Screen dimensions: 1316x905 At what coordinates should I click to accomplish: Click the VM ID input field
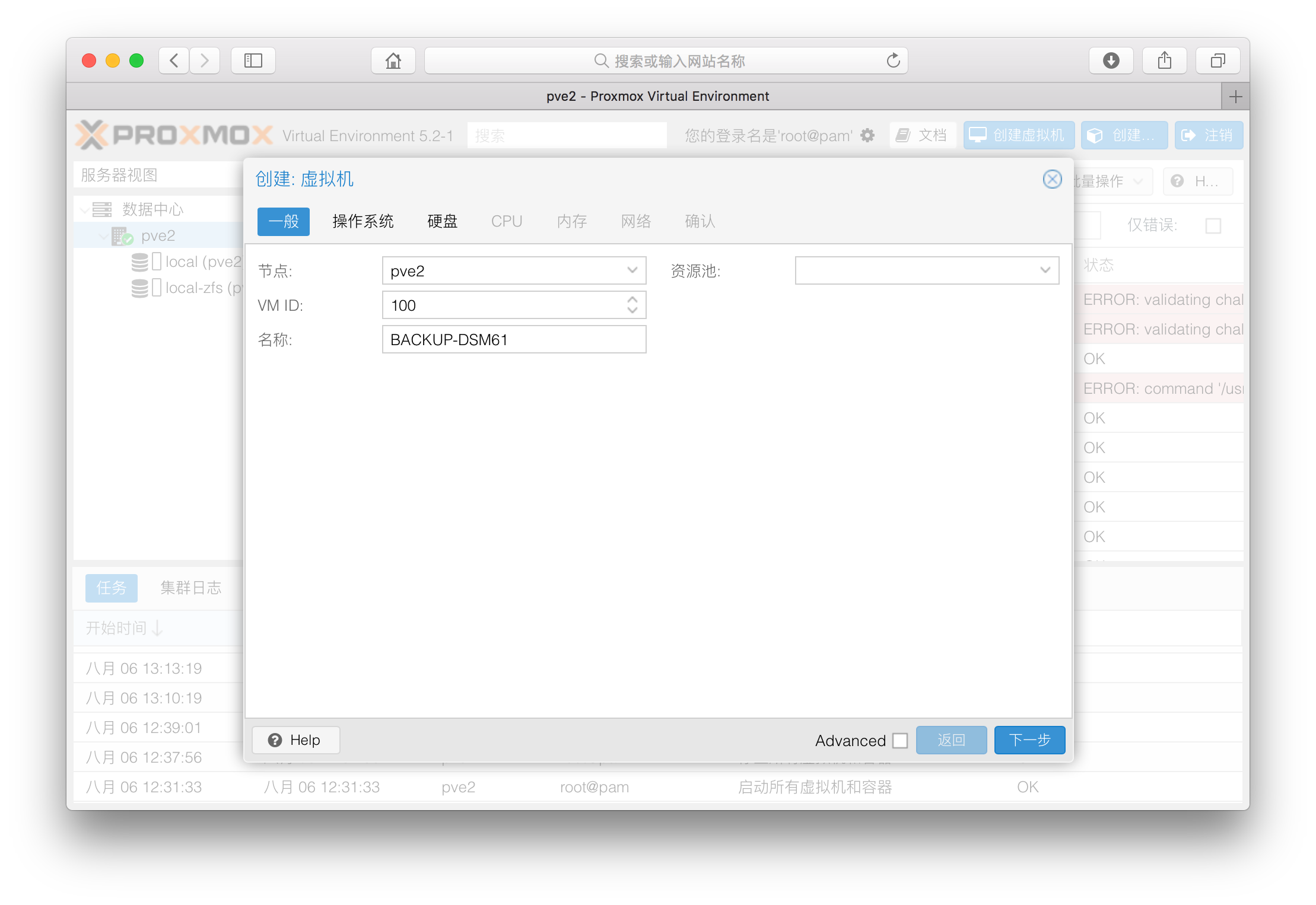(x=514, y=305)
